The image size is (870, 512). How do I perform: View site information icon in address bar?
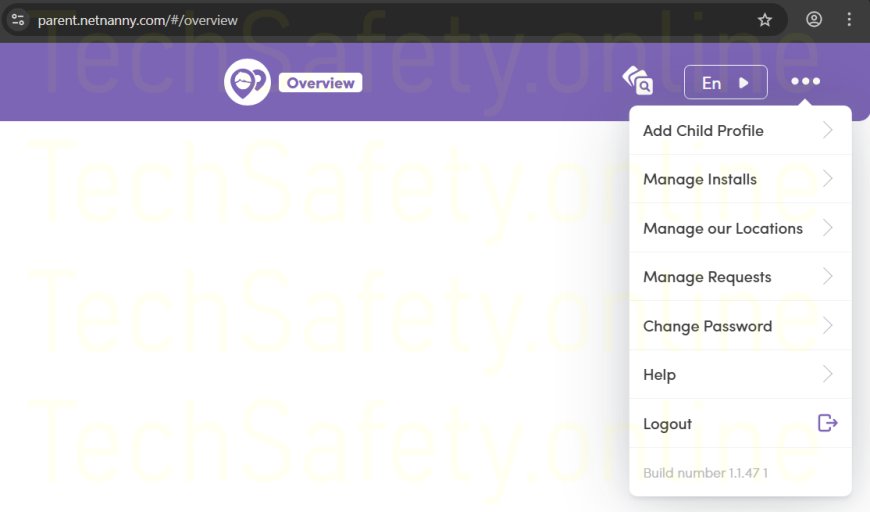click(18, 20)
